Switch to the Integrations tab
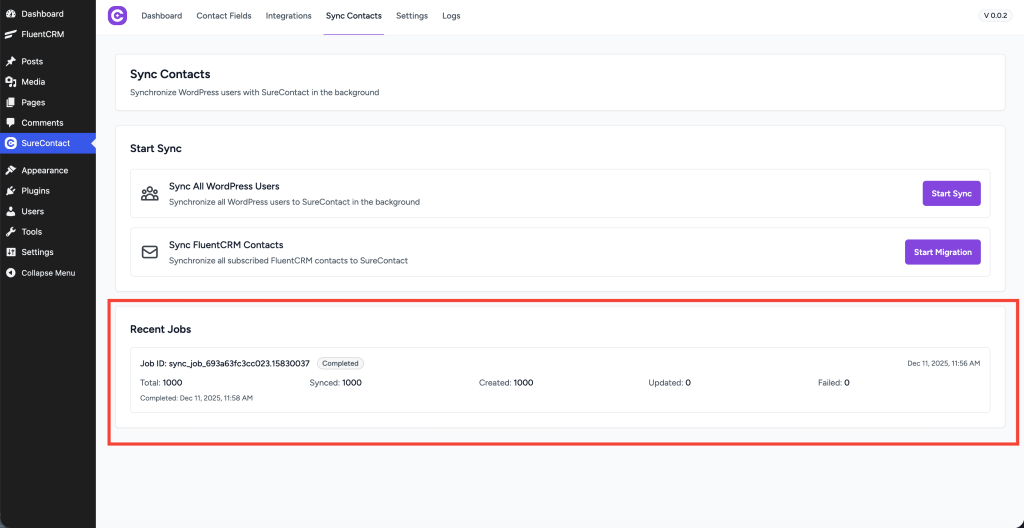1024x528 pixels. coord(288,16)
